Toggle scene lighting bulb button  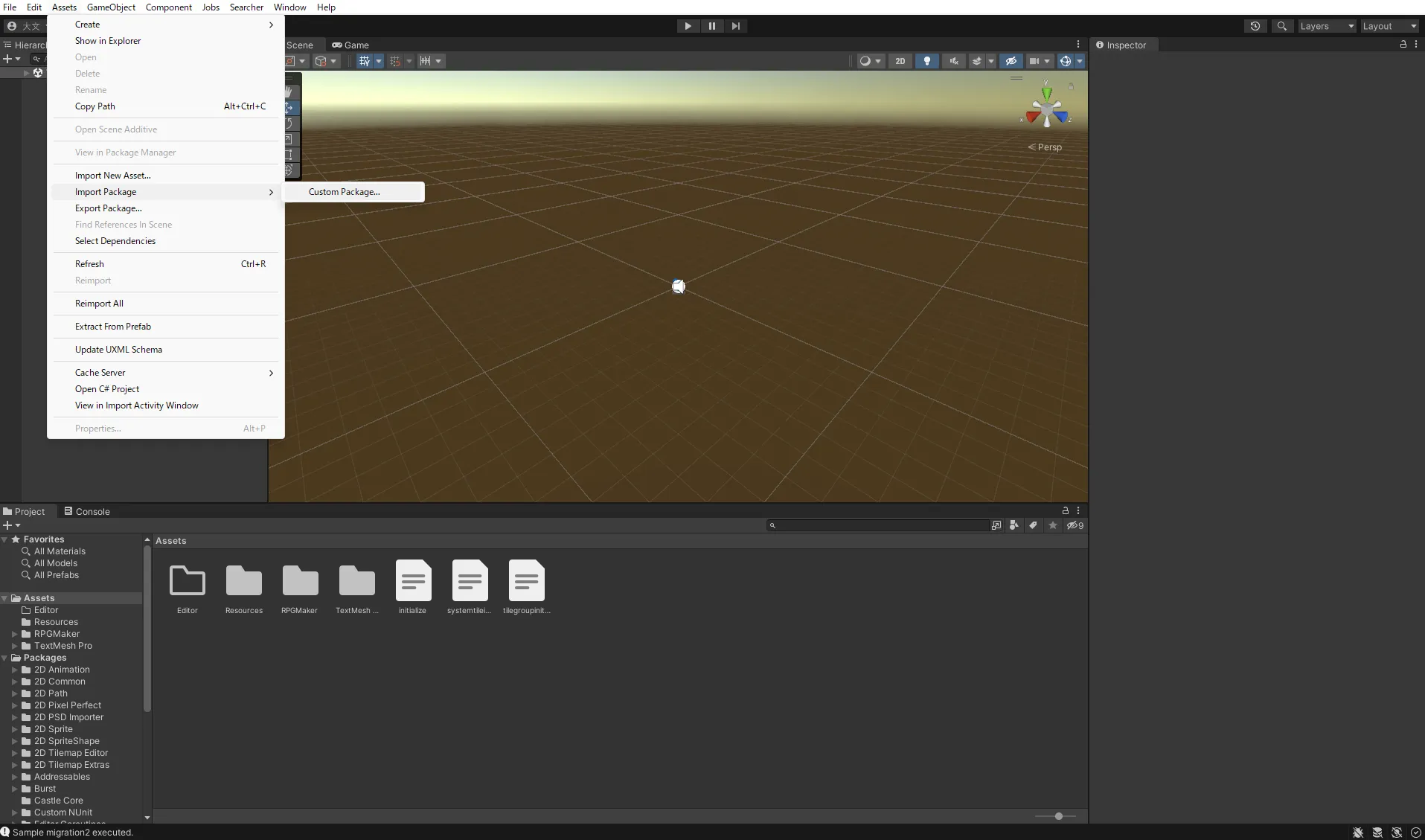pos(926,61)
